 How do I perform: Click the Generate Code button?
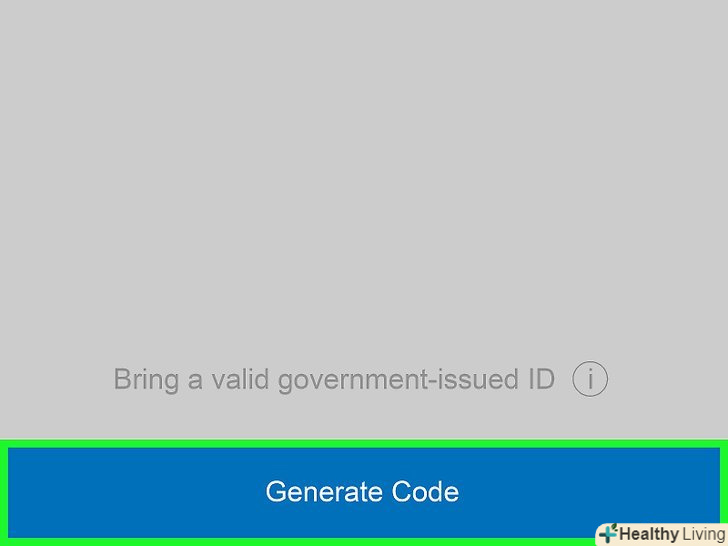tap(364, 493)
